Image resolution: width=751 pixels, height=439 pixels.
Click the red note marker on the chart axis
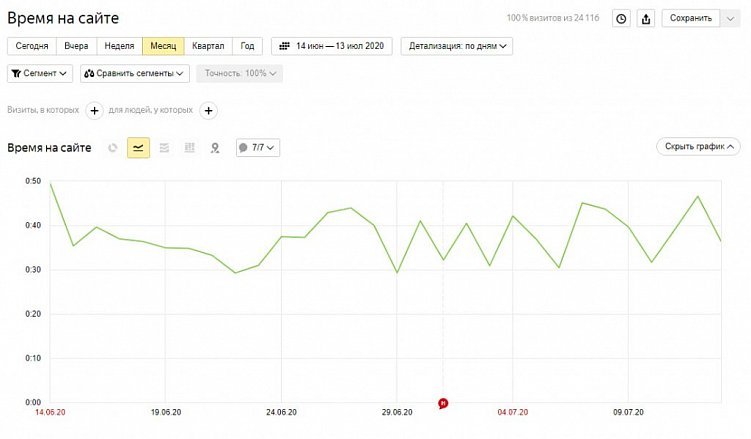443,404
